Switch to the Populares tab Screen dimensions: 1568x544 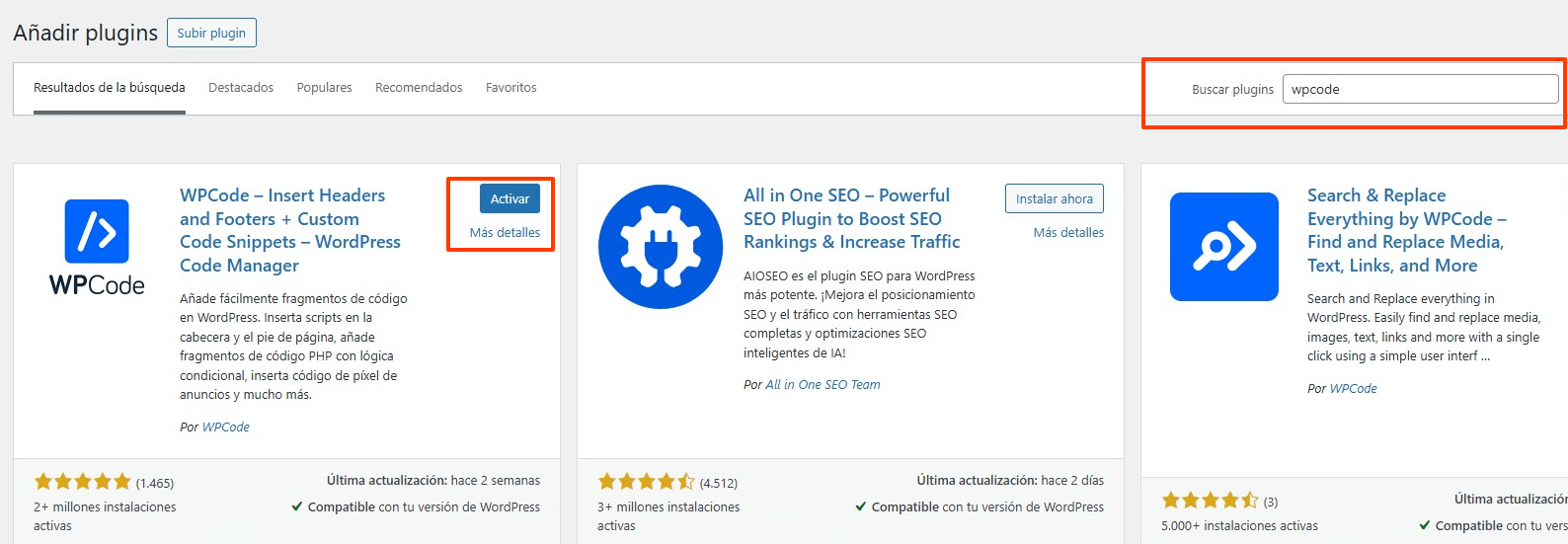[324, 88]
